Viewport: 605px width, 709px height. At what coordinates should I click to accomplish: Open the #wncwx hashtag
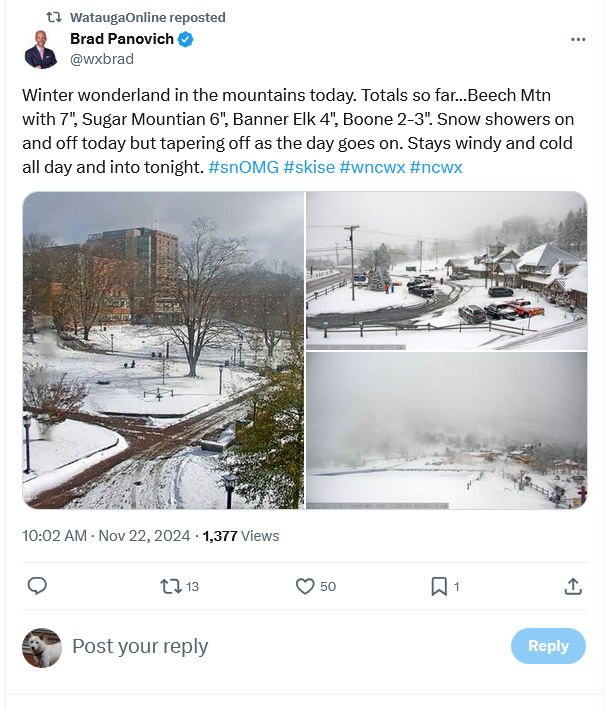tap(372, 167)
